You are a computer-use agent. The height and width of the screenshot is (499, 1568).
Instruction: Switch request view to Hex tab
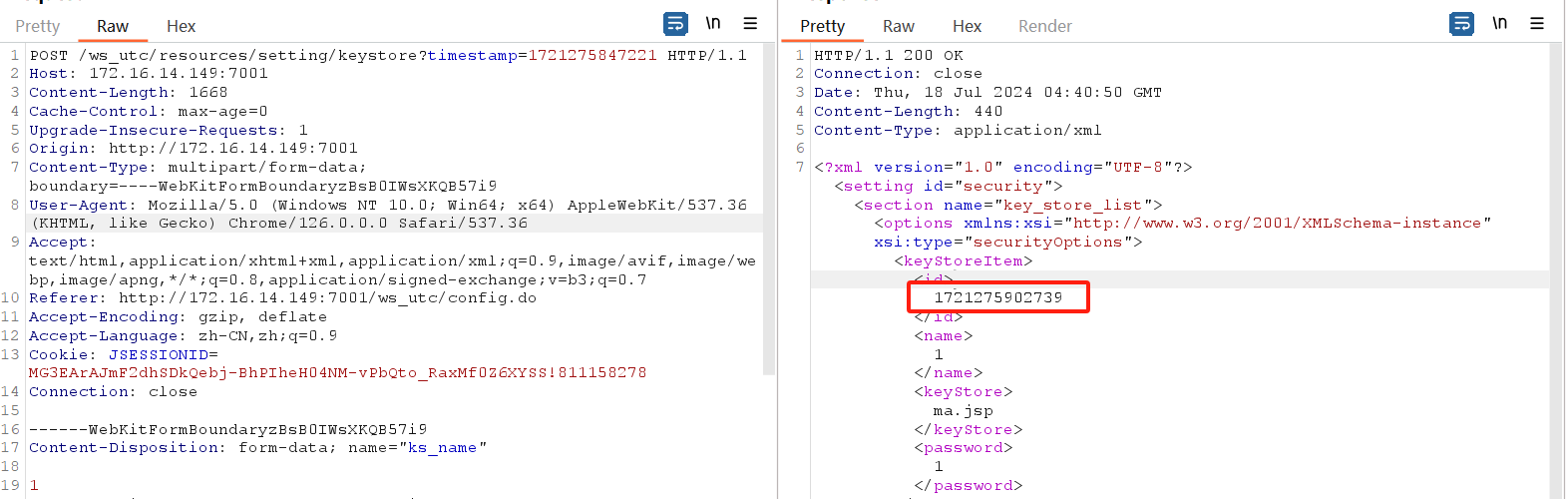tap(182, 26)
